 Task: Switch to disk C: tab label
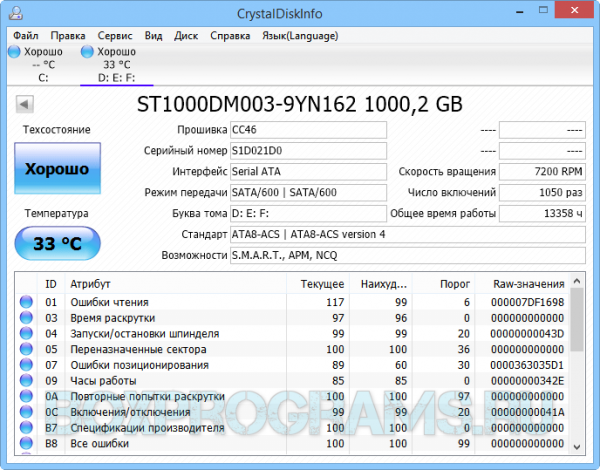pyautogui.click(x=43, y=78)
